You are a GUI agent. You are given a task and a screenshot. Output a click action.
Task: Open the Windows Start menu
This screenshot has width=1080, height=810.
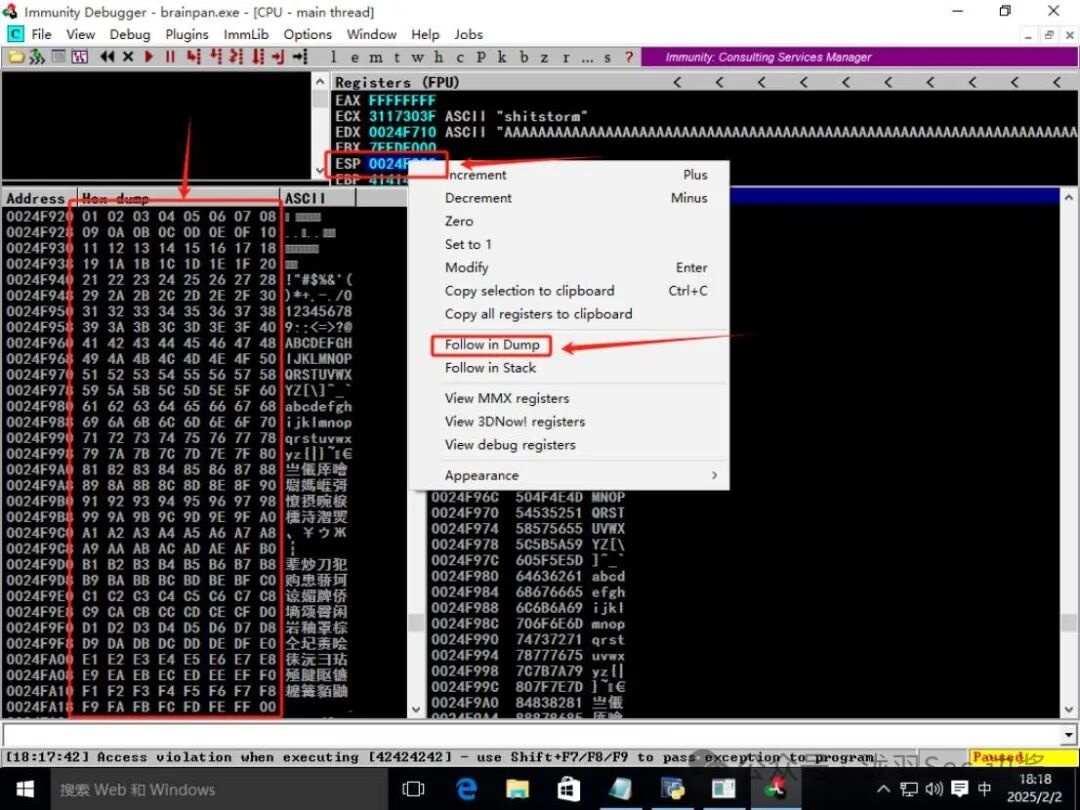[x=25, y=789]
